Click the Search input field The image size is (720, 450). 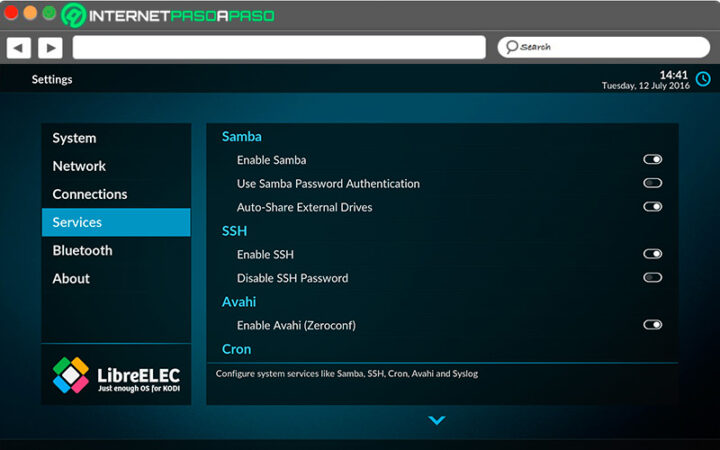pyautogui.click(x=604, y=47)
